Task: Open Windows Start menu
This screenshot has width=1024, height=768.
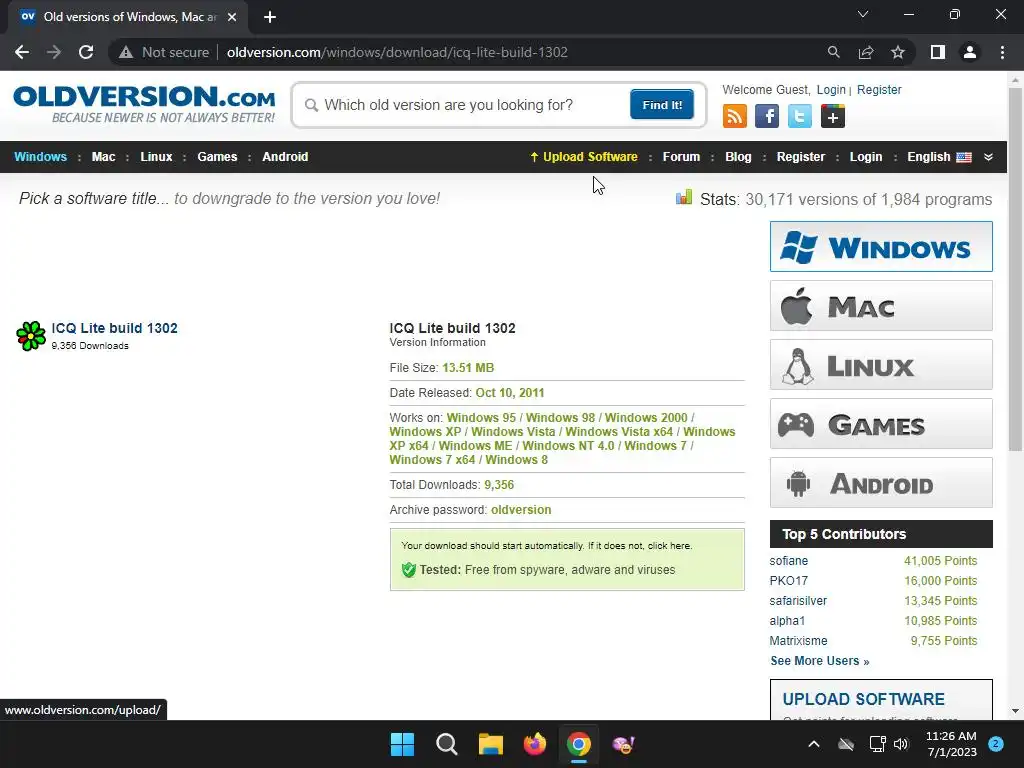Action: (x=402, y=744)
